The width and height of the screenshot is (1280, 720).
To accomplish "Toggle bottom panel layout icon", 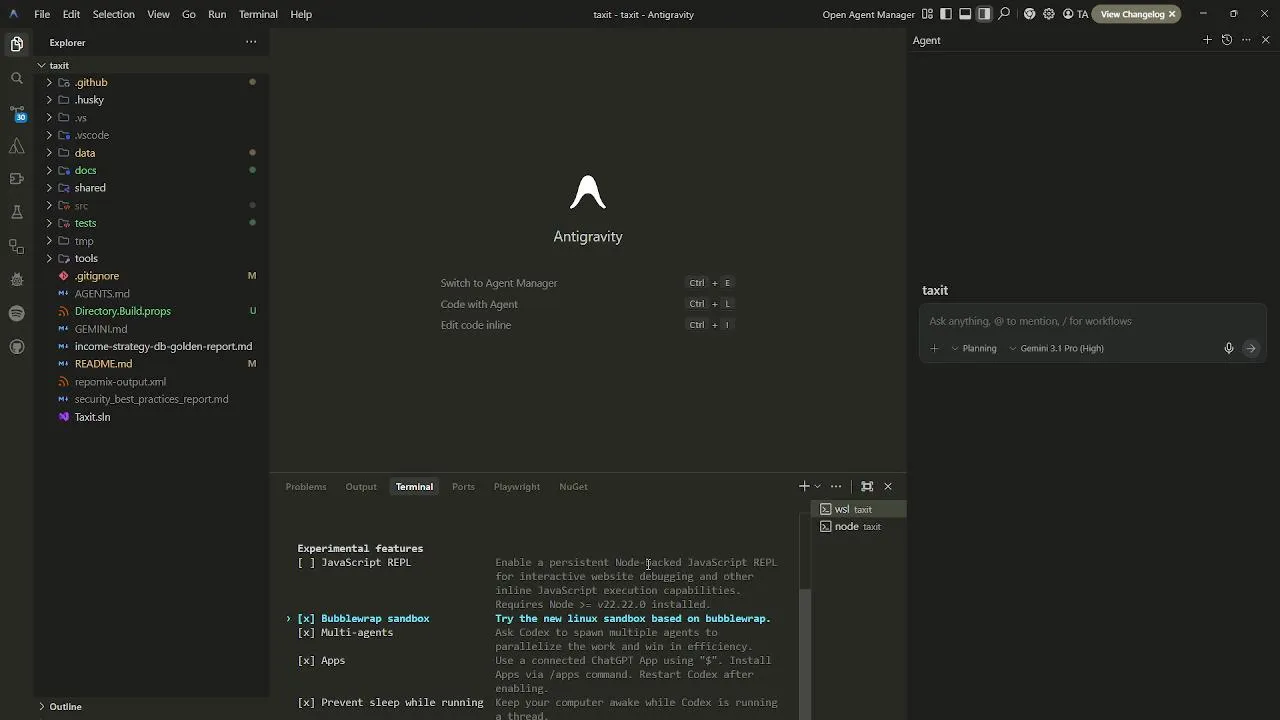I will point(965,14).
